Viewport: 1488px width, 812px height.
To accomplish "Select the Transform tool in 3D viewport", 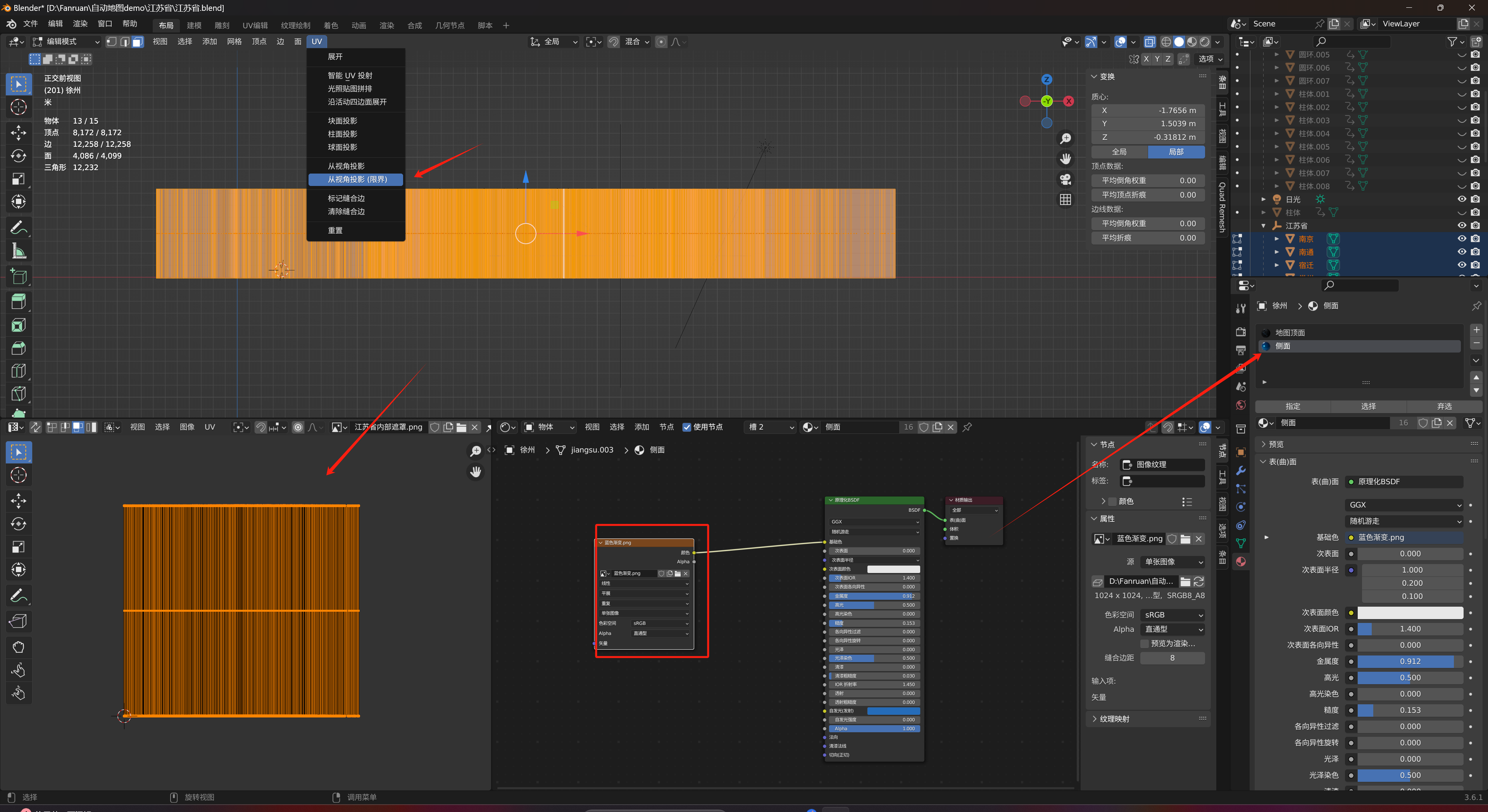I will [19, 202].
